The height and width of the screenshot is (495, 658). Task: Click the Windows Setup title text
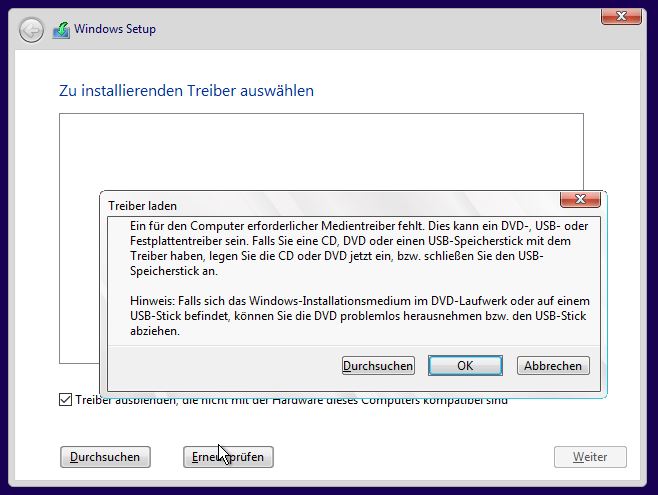(117, 29)
